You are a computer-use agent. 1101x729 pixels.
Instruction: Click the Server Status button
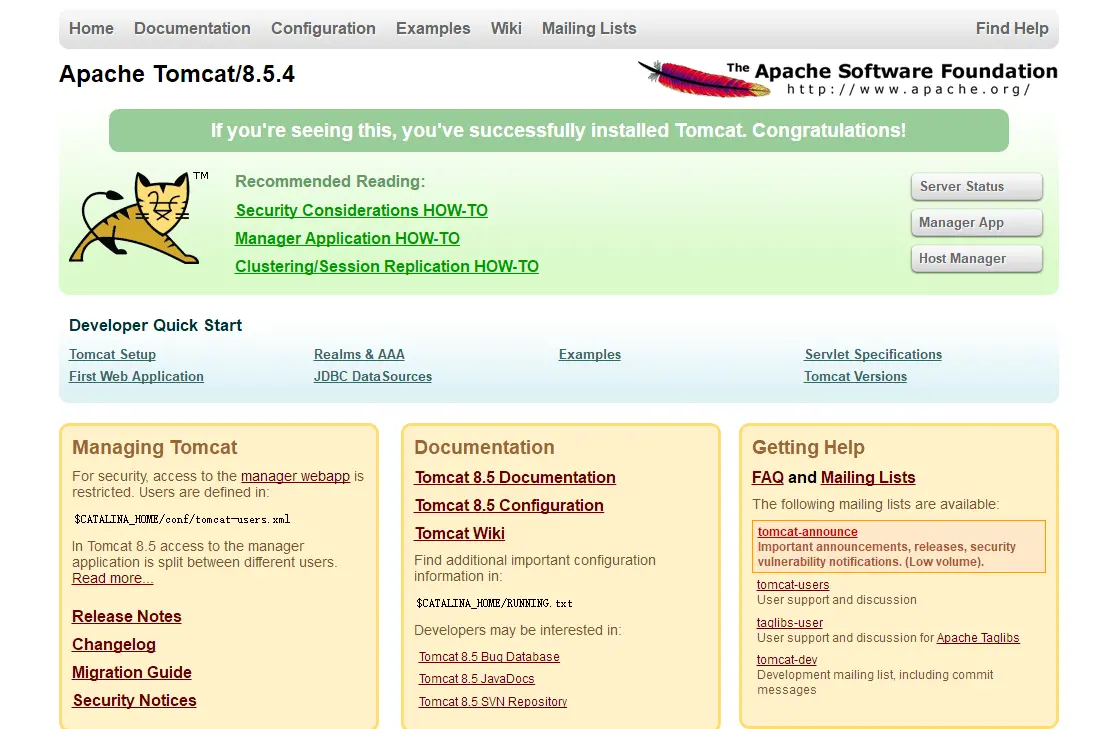[x=977, y=187]
